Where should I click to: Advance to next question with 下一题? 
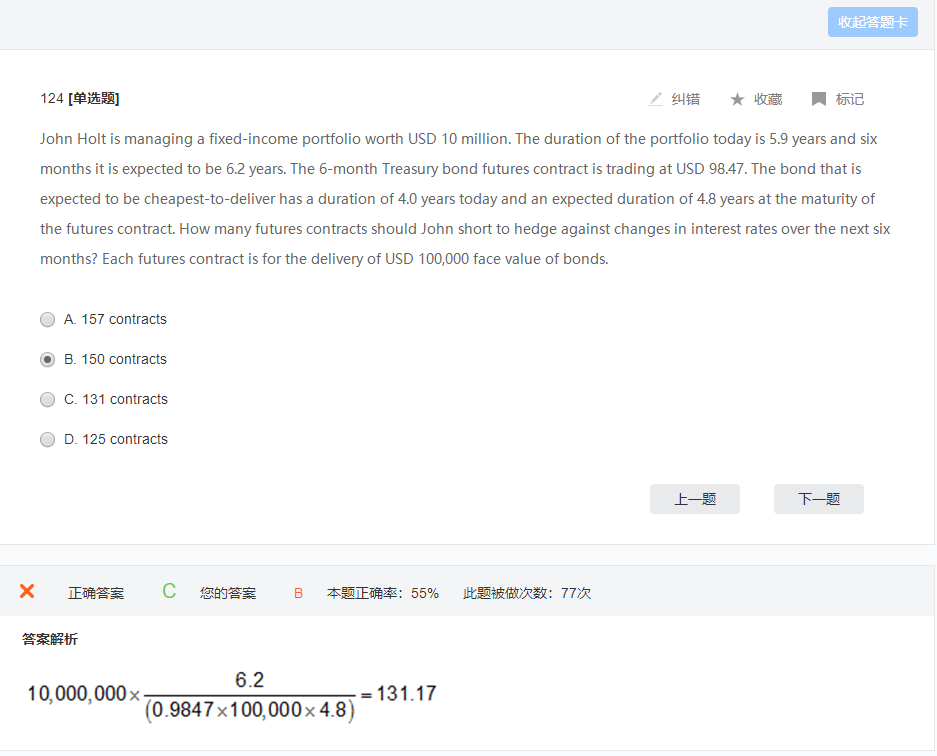pos(818,499)
